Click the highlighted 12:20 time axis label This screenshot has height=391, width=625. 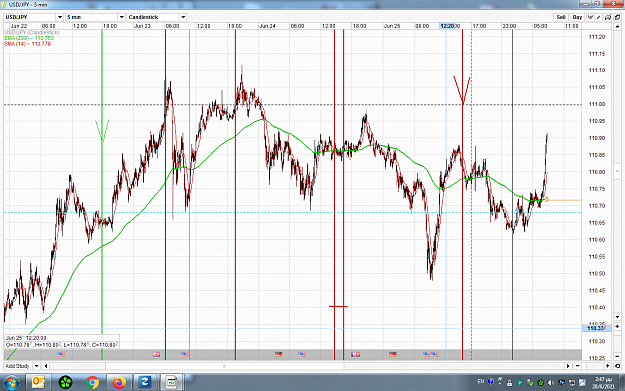pyautogui.click(x=447, y=26)
